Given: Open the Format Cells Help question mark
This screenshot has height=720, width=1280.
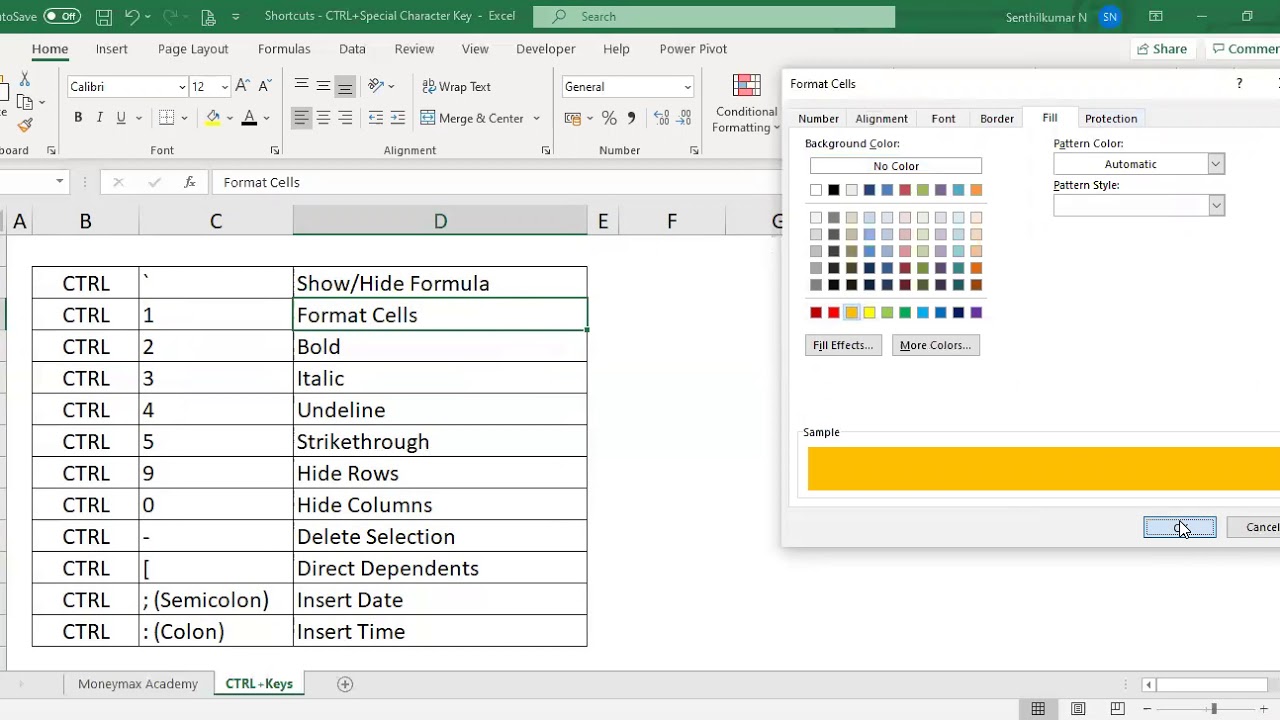Looking at the screenshot, I should click(1239, 84).
